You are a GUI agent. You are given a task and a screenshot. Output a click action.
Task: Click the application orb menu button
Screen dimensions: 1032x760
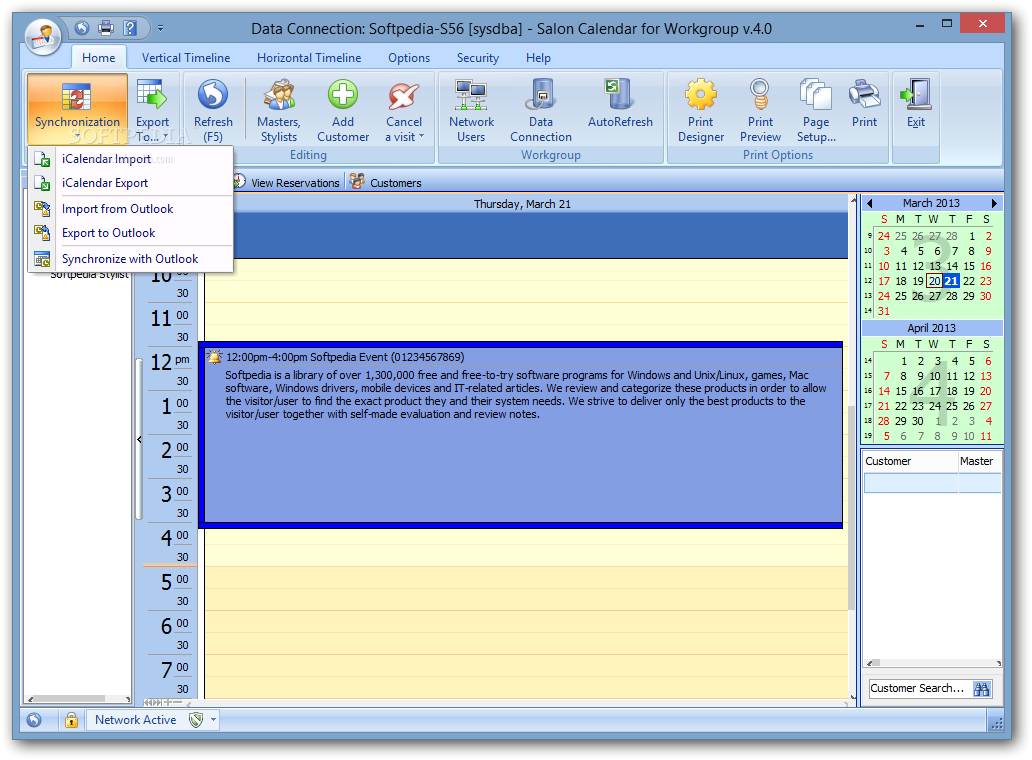click(x=43, y=35)
